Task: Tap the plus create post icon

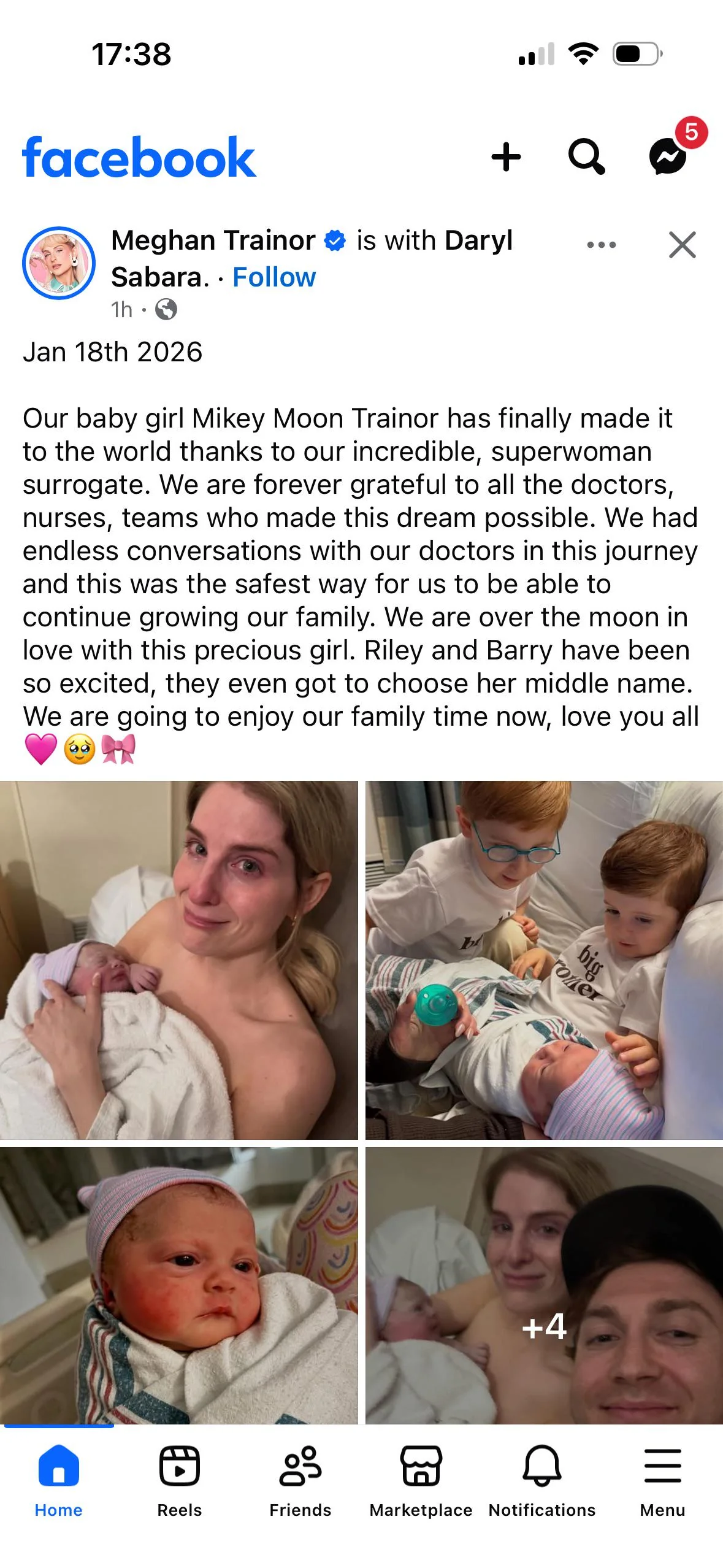Action: point(506,157)
